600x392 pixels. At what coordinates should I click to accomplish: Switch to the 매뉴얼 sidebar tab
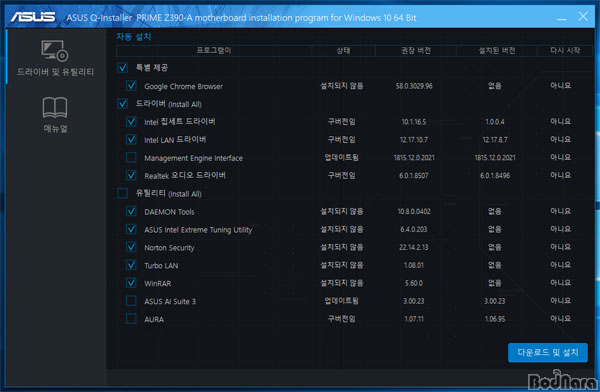(x=55, y=114)
